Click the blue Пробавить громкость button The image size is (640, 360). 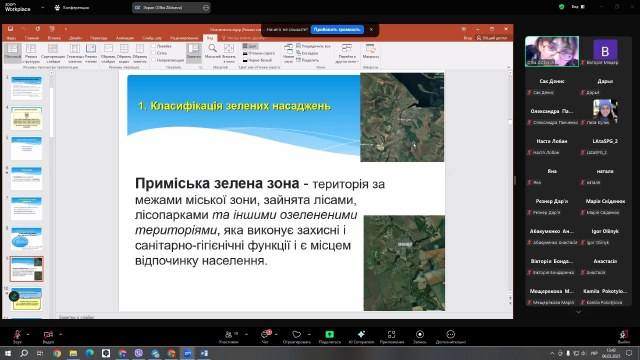point(337,29)
